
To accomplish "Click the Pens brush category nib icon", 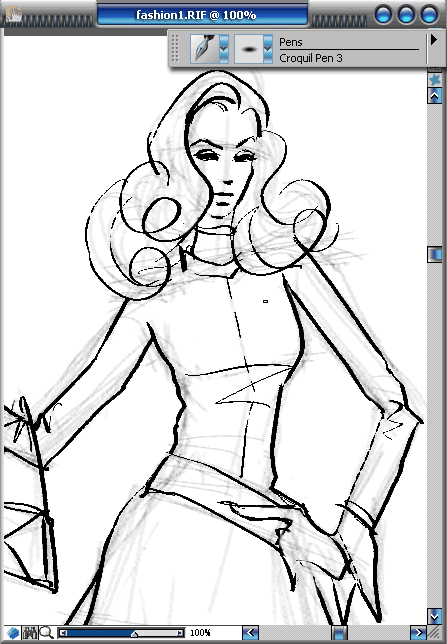I will pos(204,48).
